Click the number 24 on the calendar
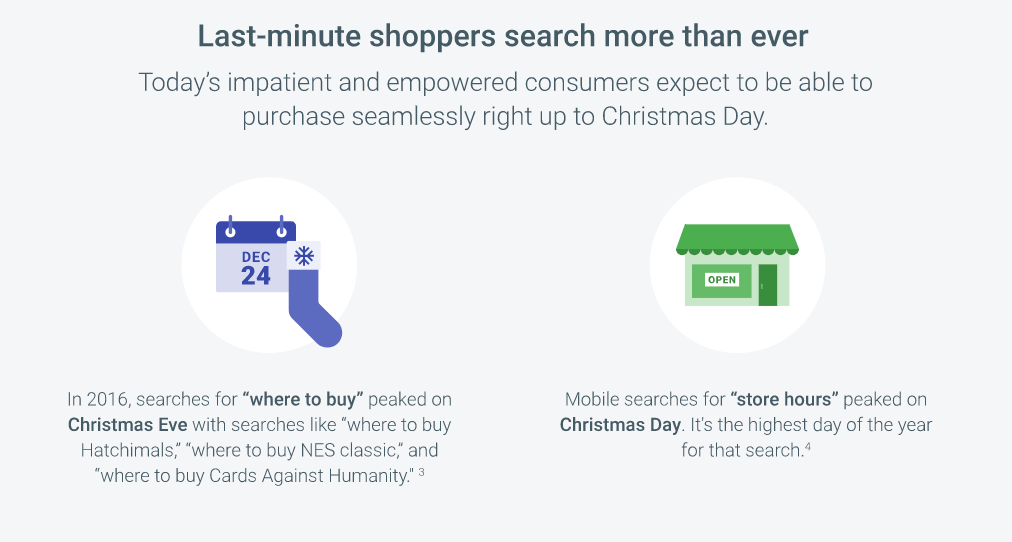The width and height of the screenshot is (1012, 542). (256, 276)
